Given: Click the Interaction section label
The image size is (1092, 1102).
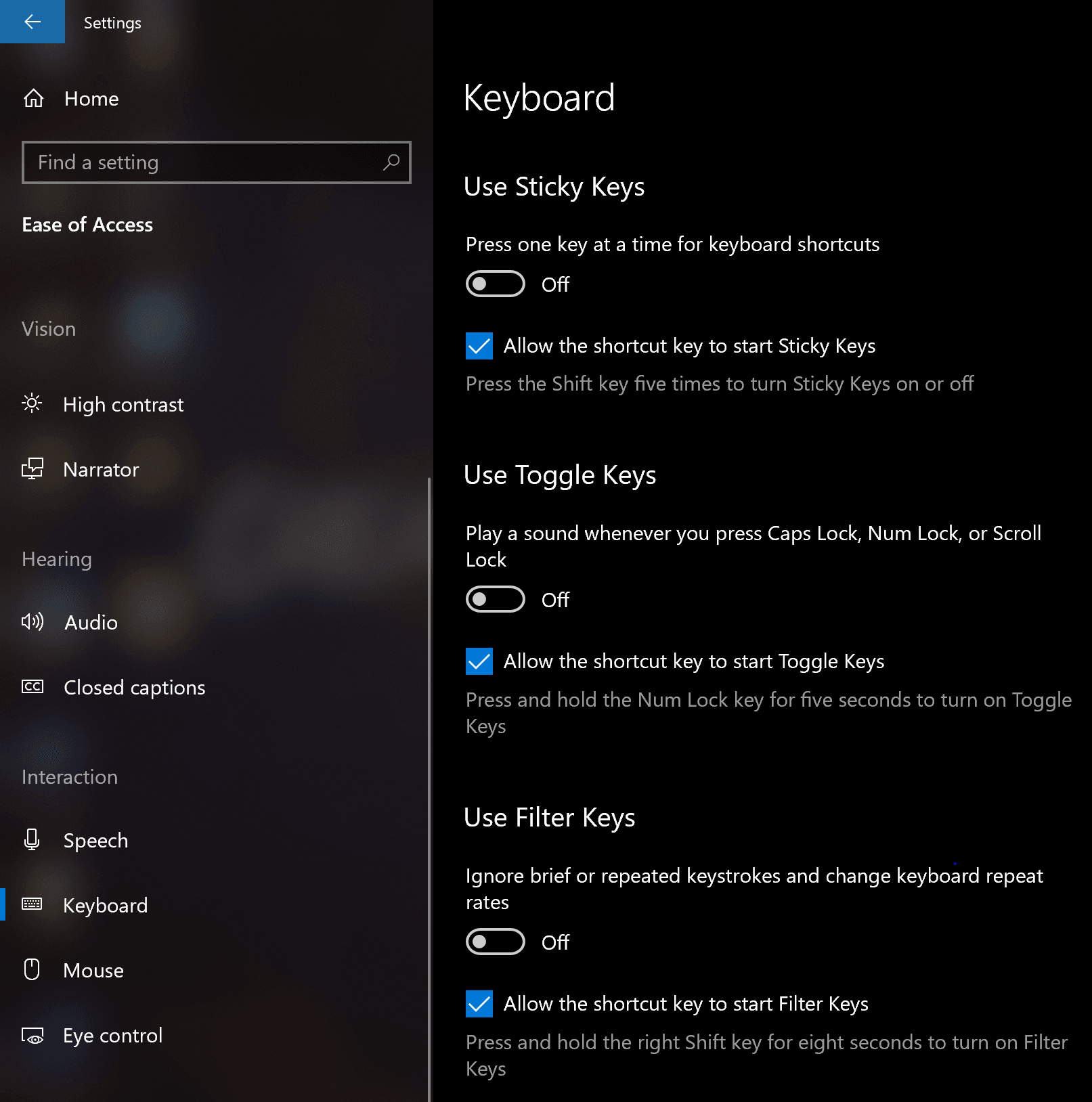Looking at the screenshot, I should coord(70,777).
